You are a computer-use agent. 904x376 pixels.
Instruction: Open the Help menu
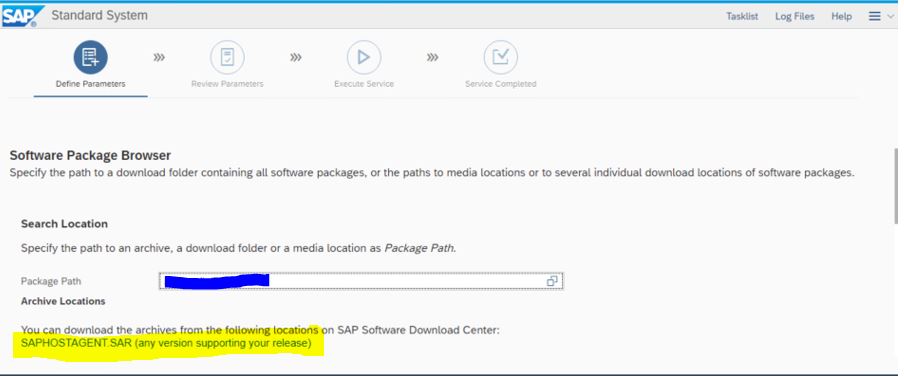pos(841,16)
